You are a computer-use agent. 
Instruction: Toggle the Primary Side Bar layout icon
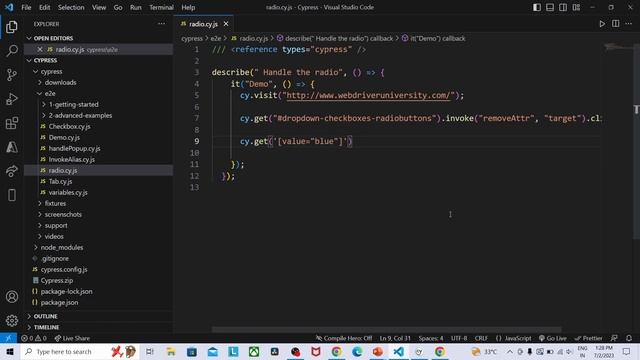537,7
